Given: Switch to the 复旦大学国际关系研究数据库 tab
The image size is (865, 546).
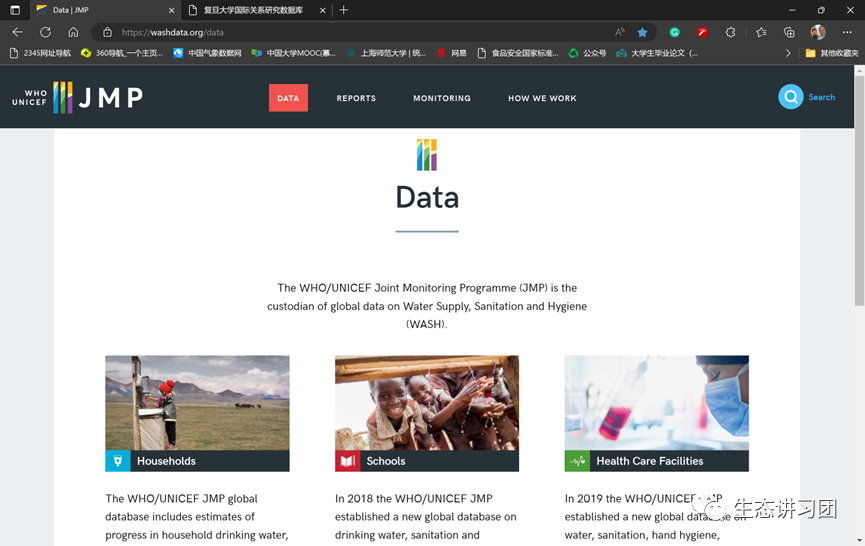Looking at the screenshot, I should 256,10.
